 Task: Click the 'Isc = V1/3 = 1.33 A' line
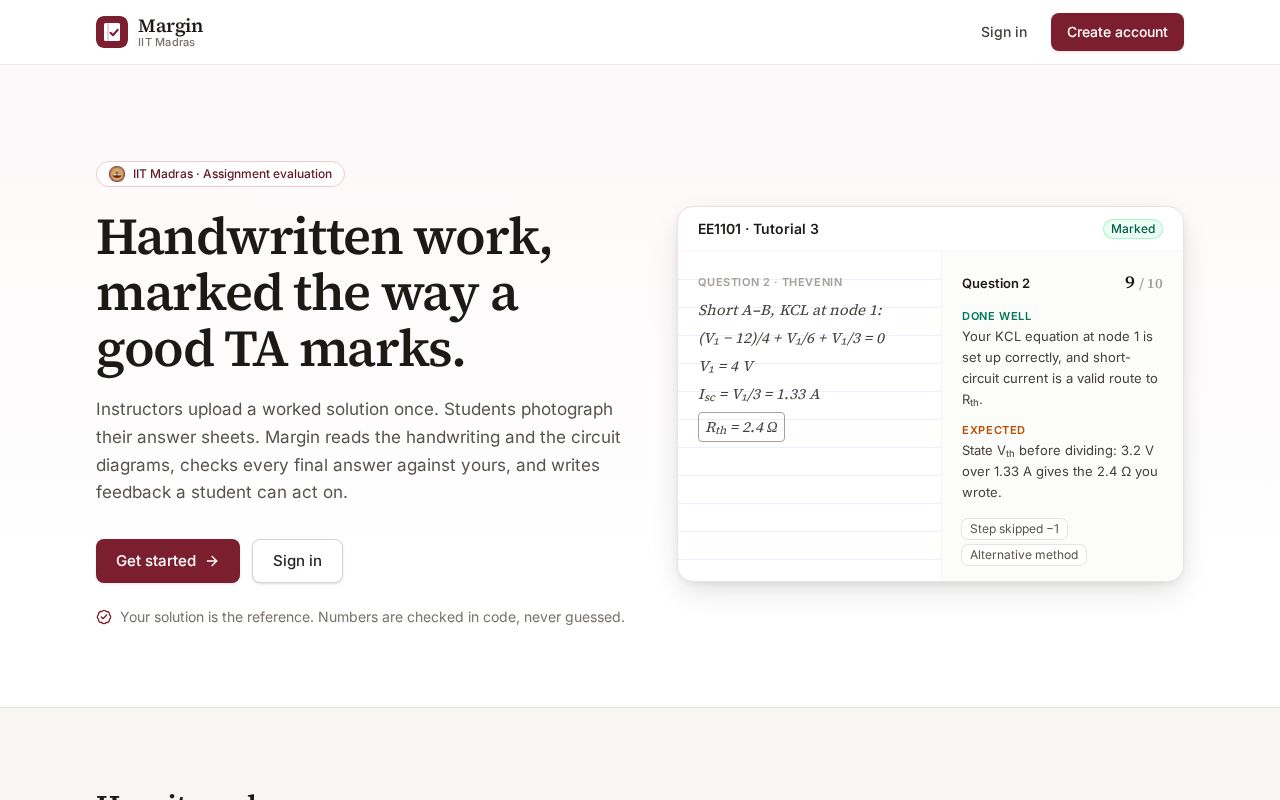tap(759, 394)
